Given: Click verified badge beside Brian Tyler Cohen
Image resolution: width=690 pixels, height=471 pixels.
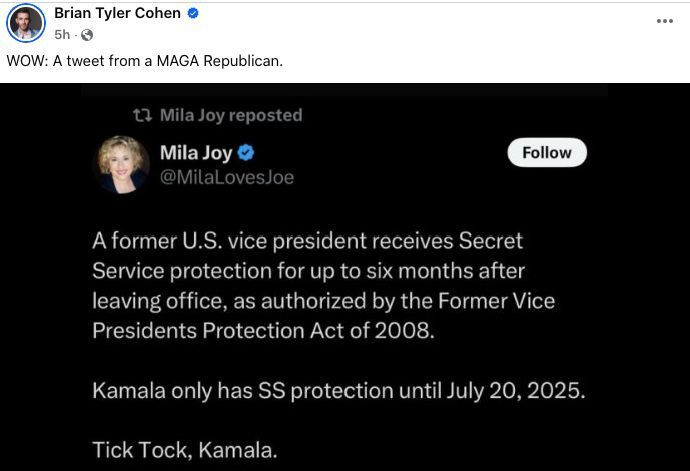Looking at the screenshot, I should pos(193,14).
